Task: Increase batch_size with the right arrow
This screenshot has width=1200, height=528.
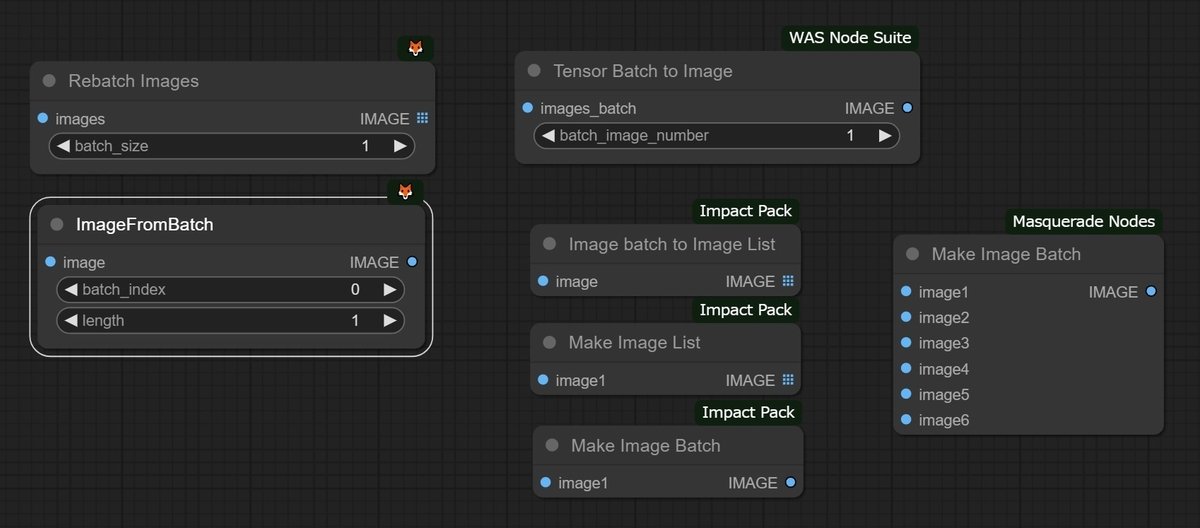Action: (x=399, y=146)
